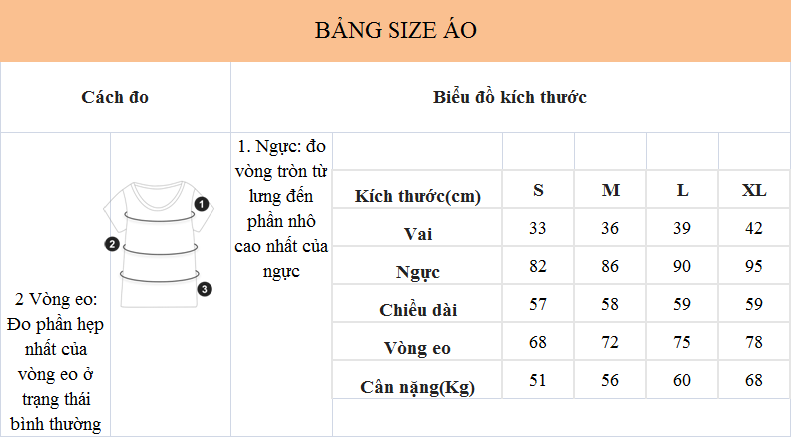This screenshot has width=791, height=437.
Task: Select the Chiều dài row label
Action: coord(418,309)
